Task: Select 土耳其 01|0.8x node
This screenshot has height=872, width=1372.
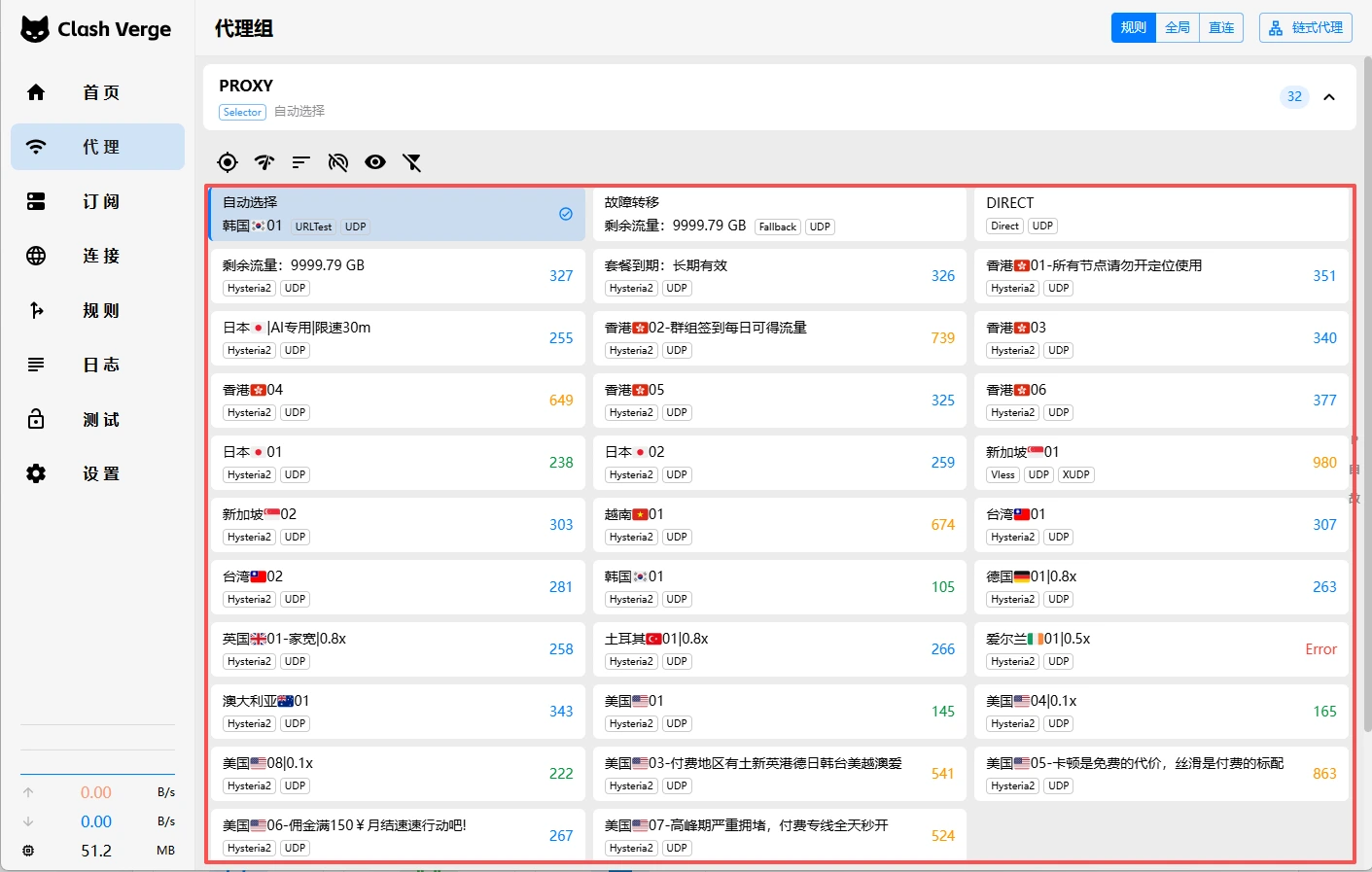Action: click(x=780, y=649)
